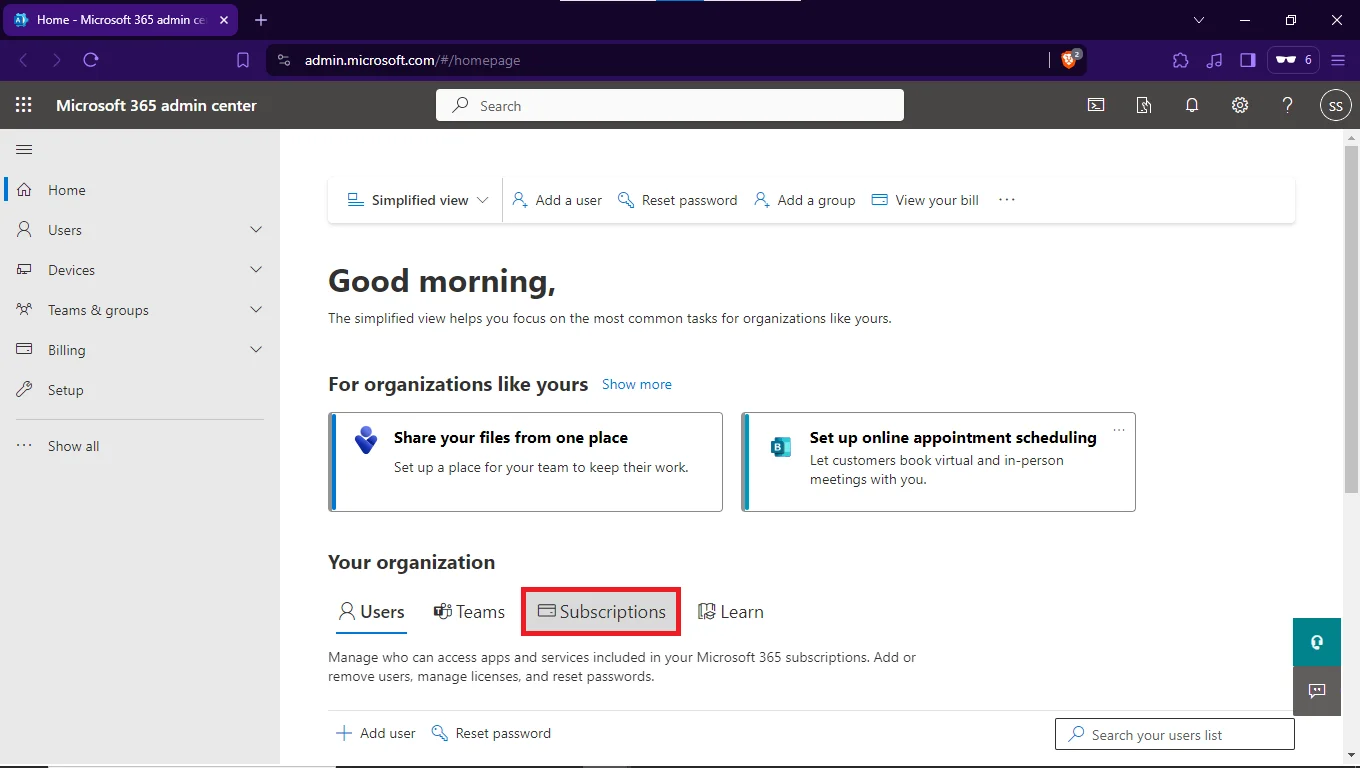Click the notifications bell icon

(x=1192, y=105)
